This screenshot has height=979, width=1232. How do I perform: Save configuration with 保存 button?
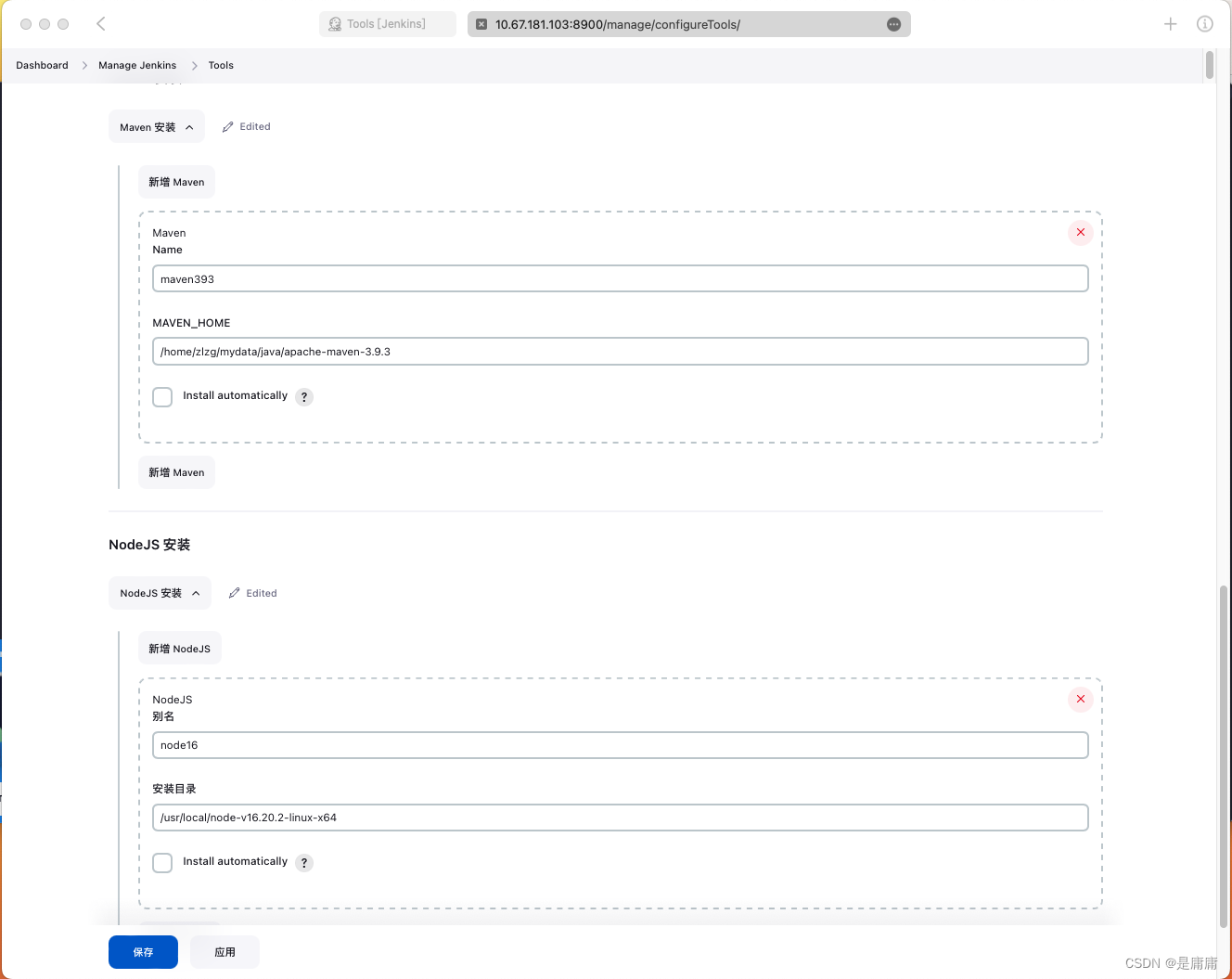[x=143, y=952]
